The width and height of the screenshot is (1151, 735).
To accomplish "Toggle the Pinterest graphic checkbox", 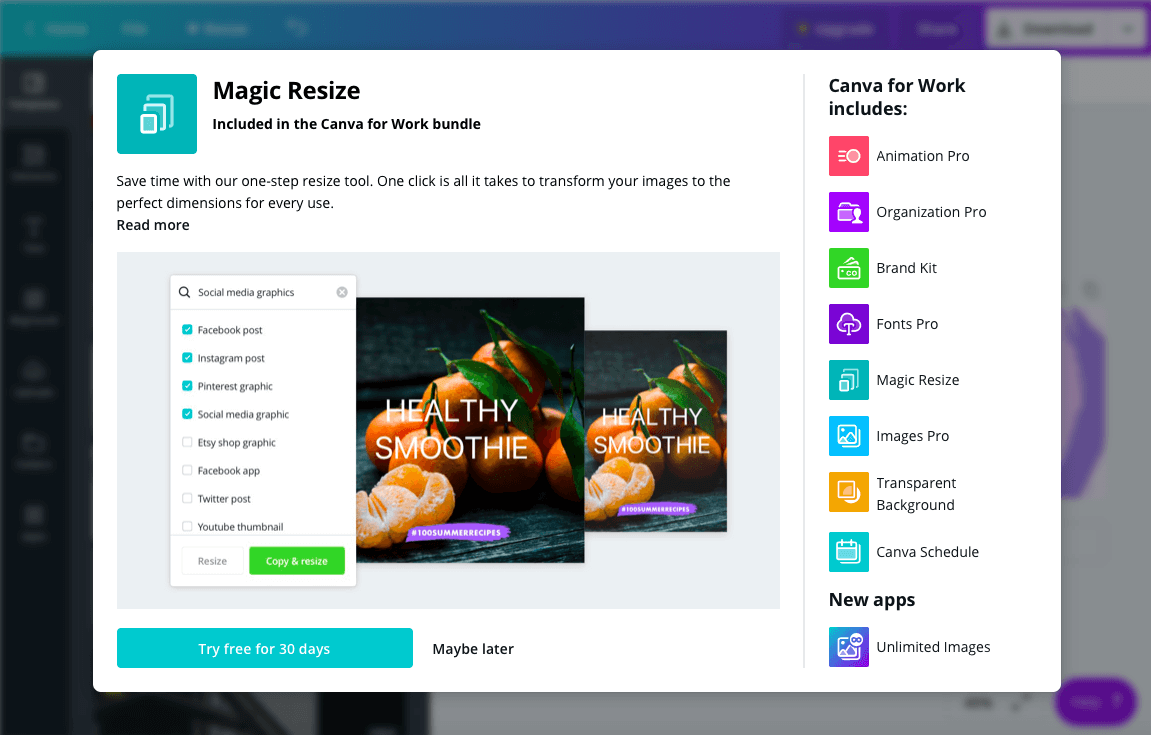I will point(187,385).
